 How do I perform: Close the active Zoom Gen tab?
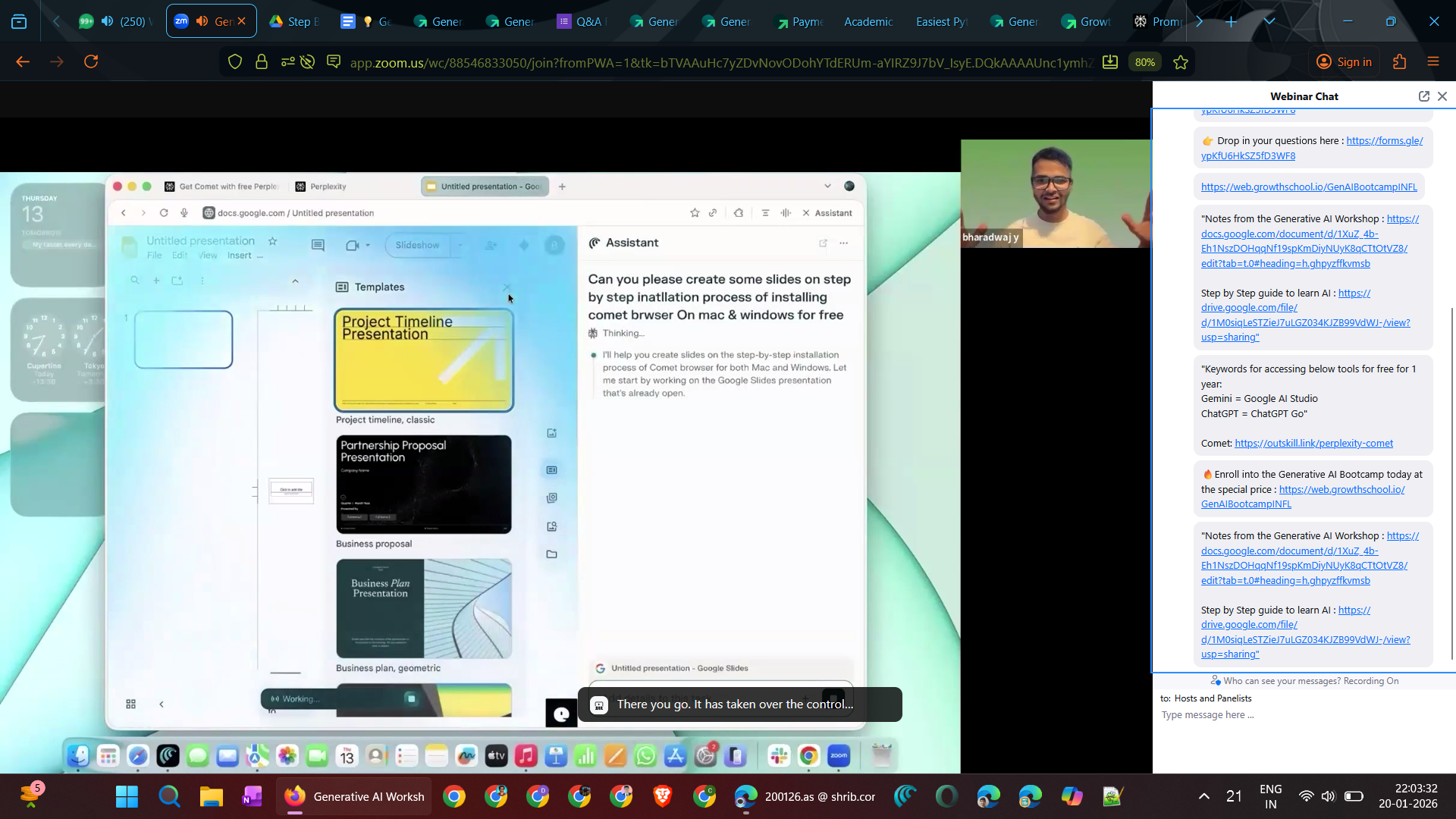242,21
